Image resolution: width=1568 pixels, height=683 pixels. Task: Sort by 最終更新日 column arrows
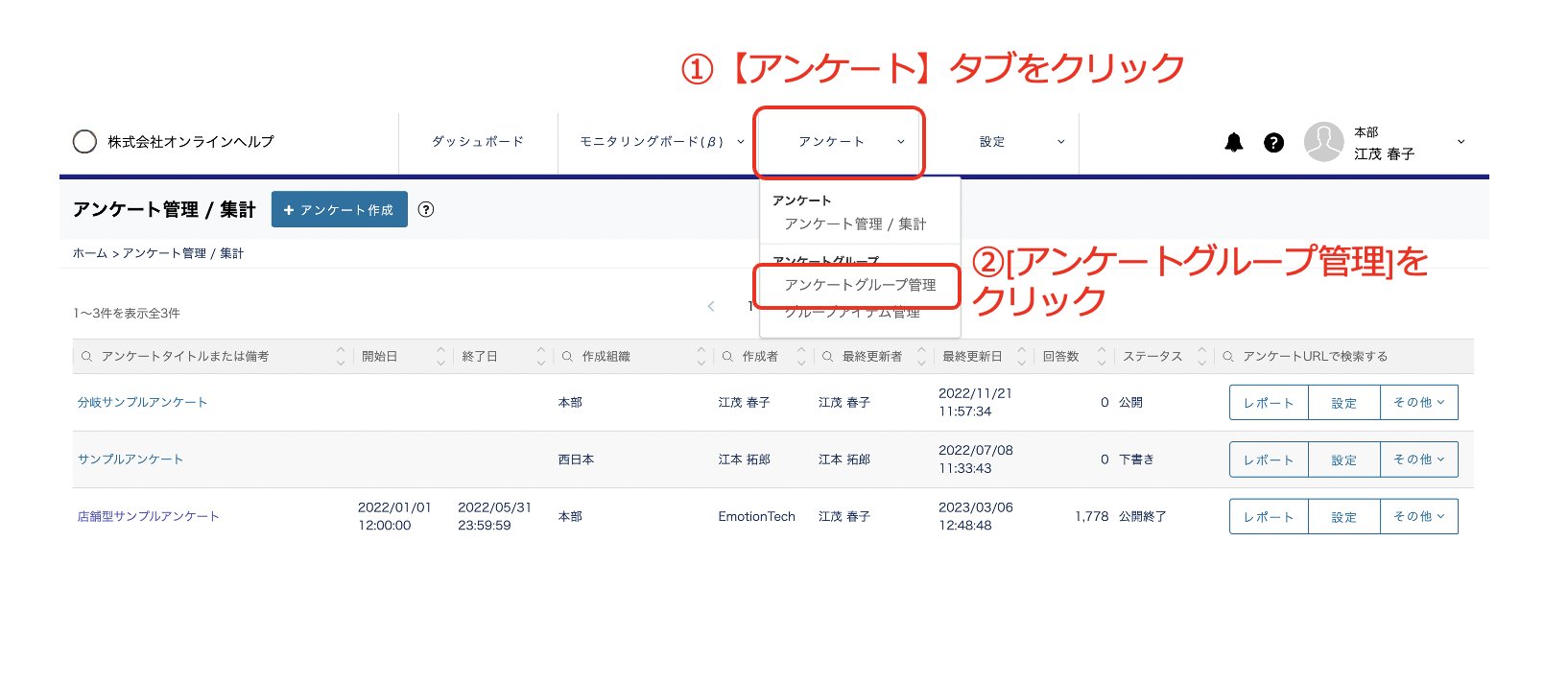click(1021, 357)
